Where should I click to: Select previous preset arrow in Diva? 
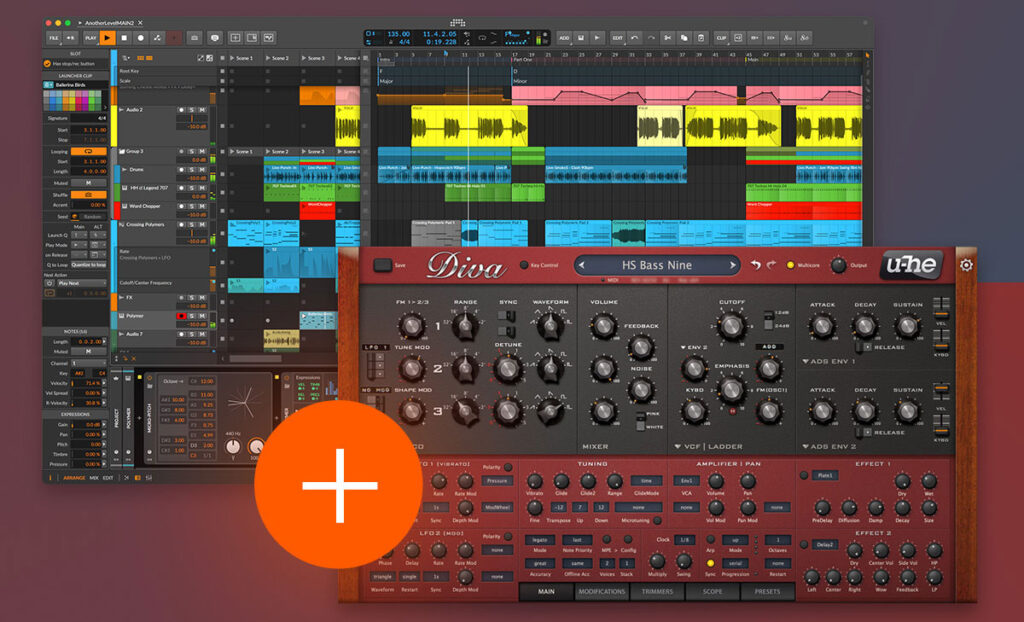click(x=582, y=265)
